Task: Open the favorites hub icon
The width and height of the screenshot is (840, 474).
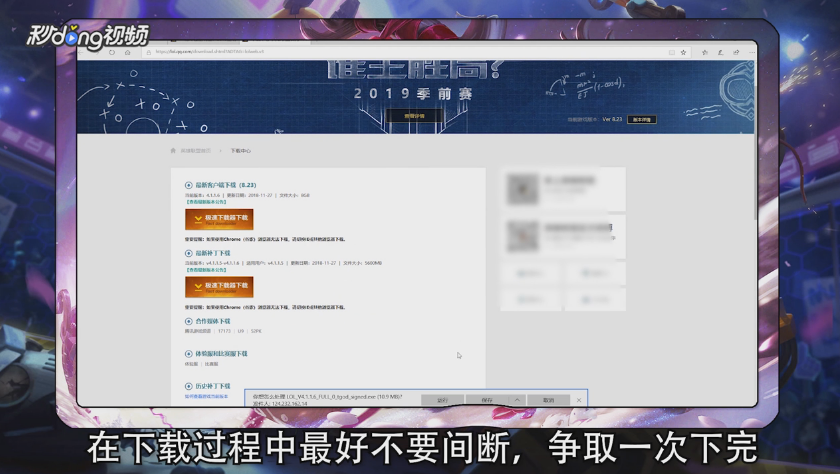Action: click(x=705, y=52)
